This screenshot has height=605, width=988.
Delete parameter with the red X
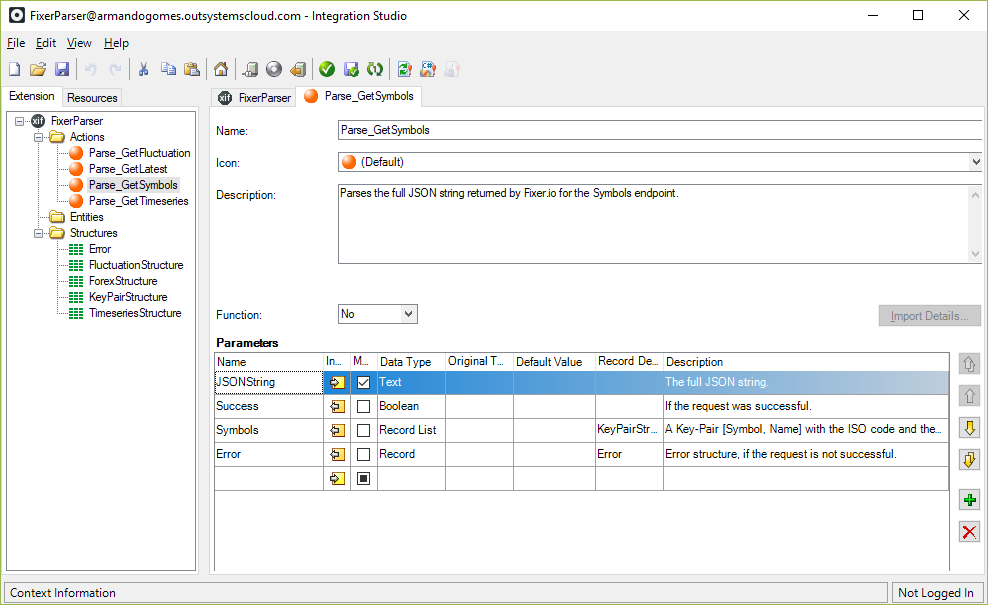pos(969,532)
